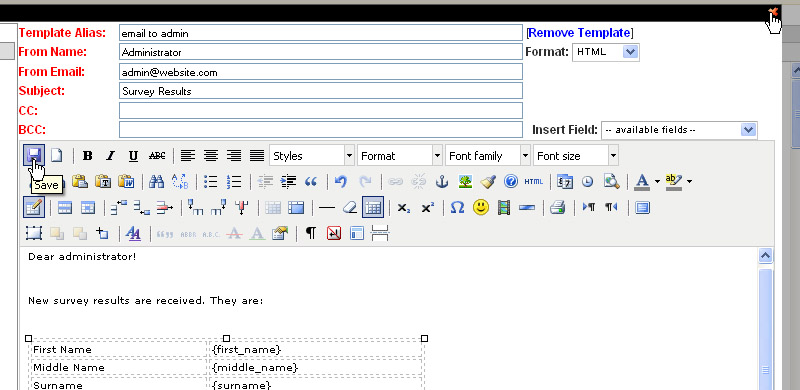
Task: Open Find with the binoculars icon
Action: coord(156,181)
